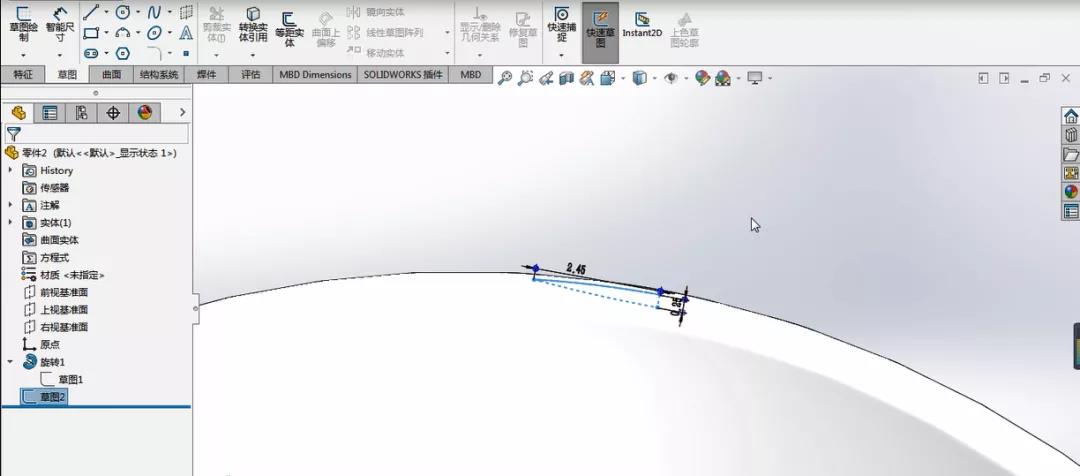Toggle Instant2D mode

pyautogui.click(x=642, y=24)
